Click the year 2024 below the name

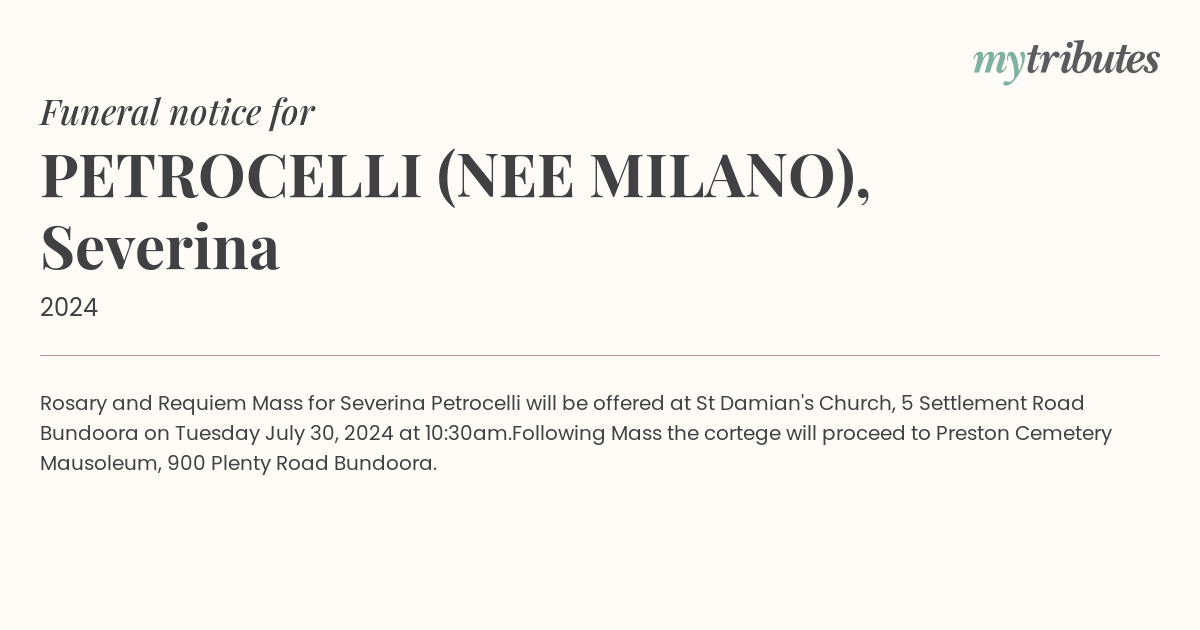coord(69,307)
